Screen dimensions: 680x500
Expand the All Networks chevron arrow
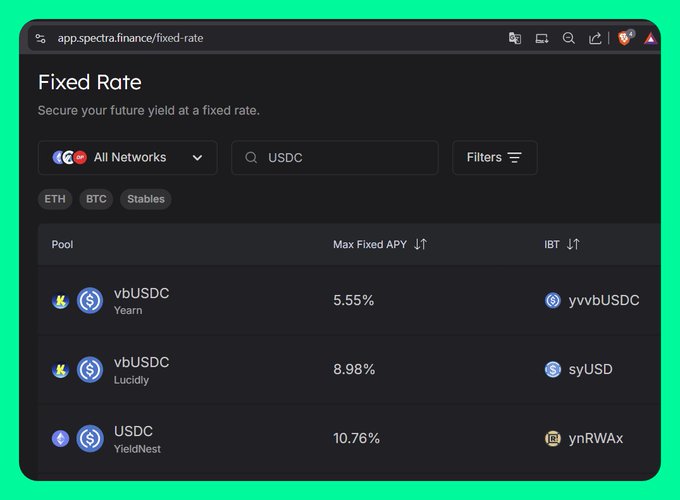point(197,157)
